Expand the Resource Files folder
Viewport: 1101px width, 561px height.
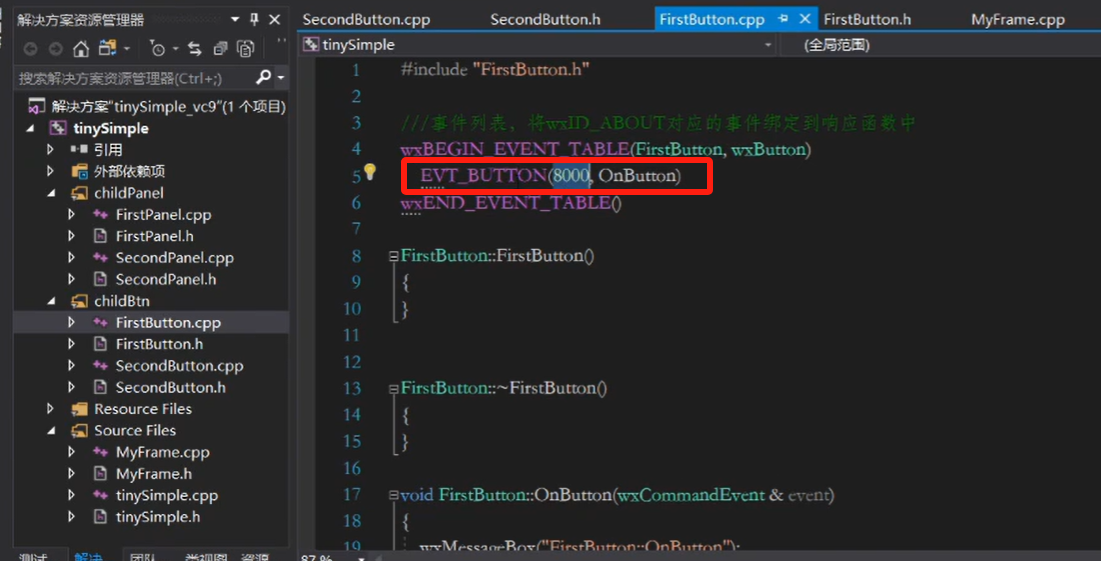(50, 409)
